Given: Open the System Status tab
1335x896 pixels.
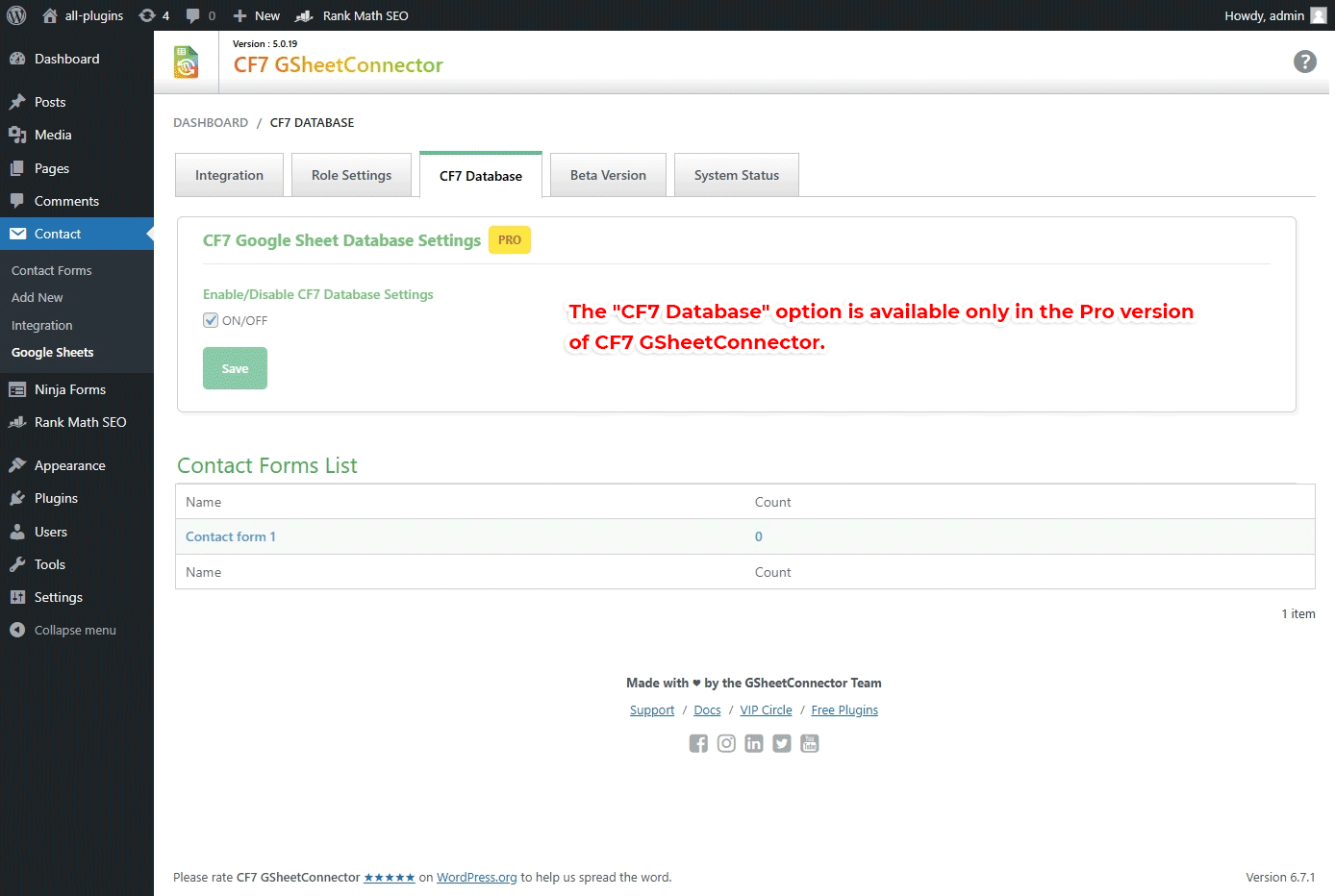Looking at the screenshot, I should [737, 175].
